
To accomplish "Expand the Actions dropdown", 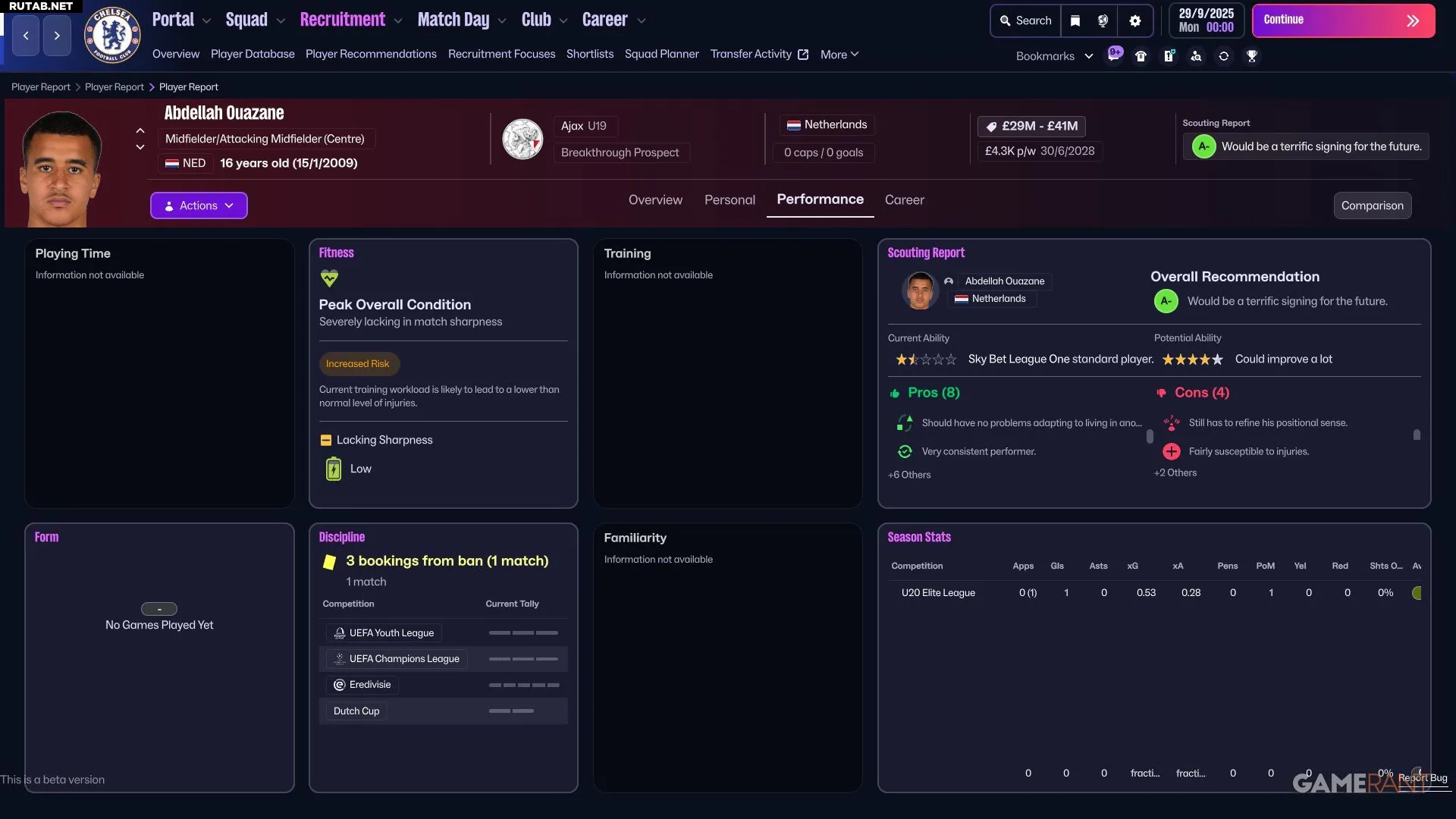I will pos(199,206).
